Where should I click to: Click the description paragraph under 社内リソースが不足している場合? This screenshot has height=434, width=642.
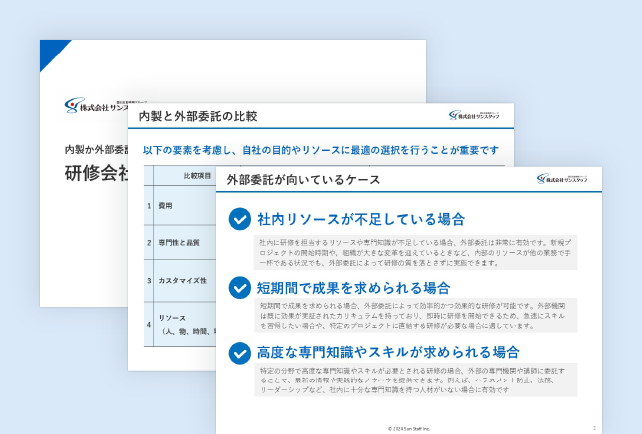coord(415,253)
